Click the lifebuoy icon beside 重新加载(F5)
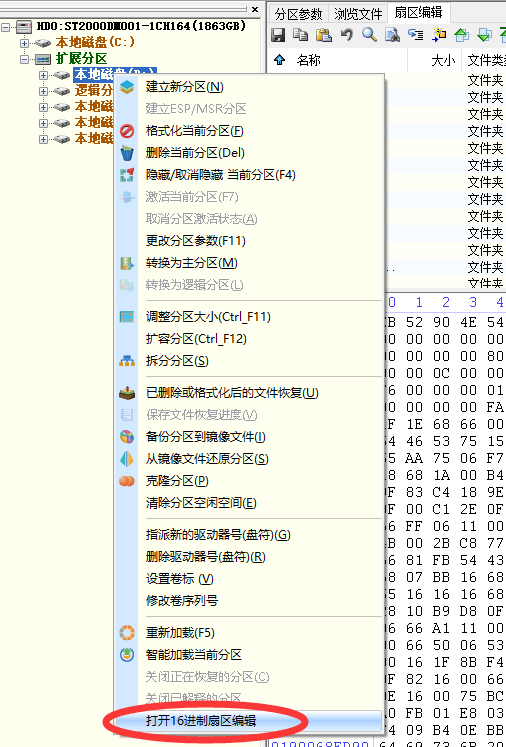 tap(127, 633)
